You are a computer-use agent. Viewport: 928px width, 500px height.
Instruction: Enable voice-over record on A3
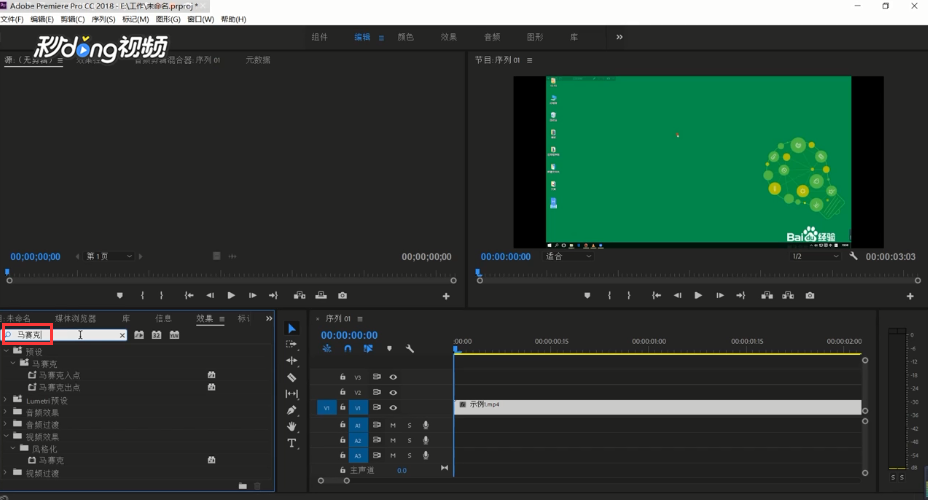point(426,455)
